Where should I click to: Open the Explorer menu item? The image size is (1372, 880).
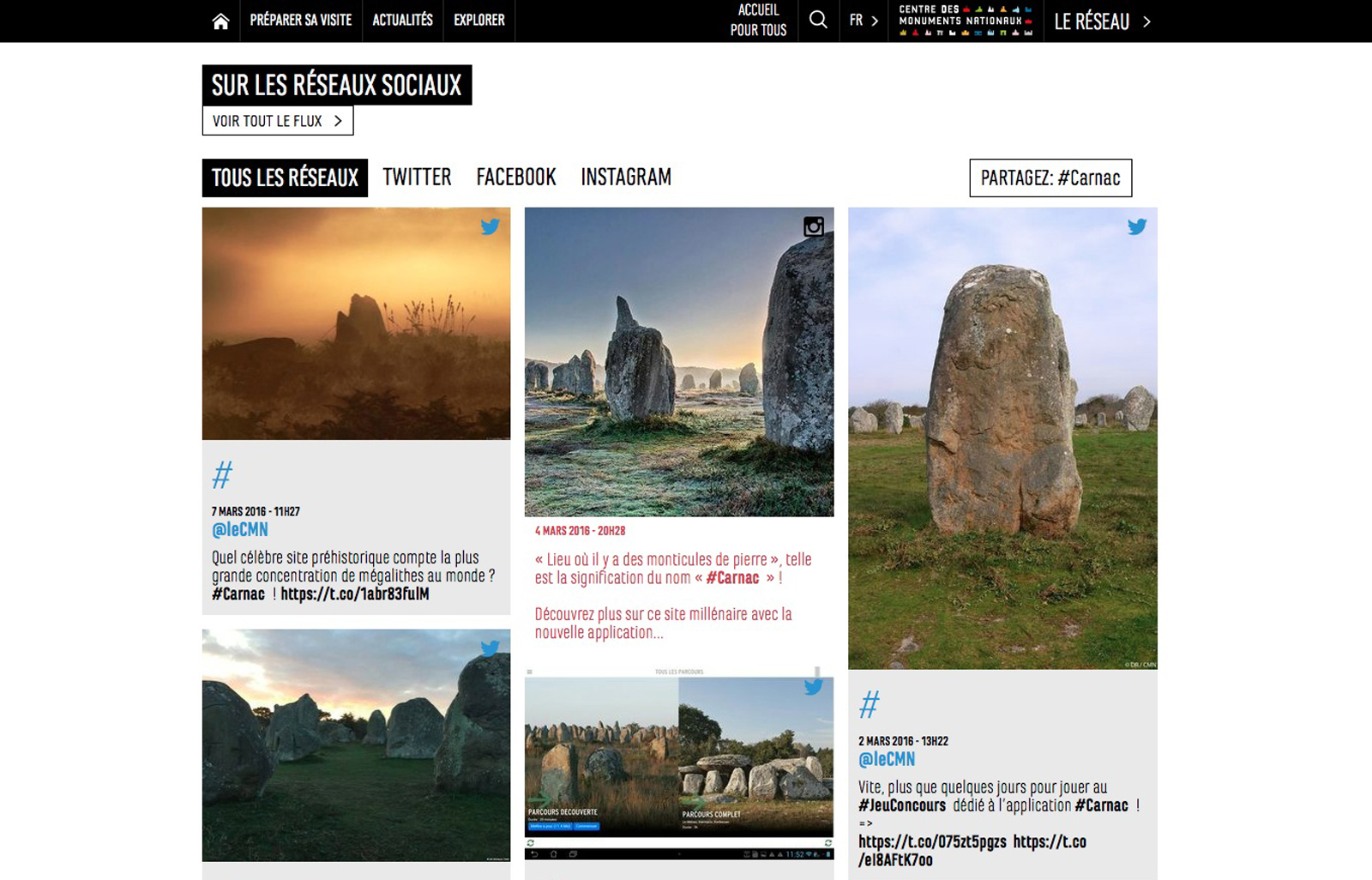pos(478,21)
